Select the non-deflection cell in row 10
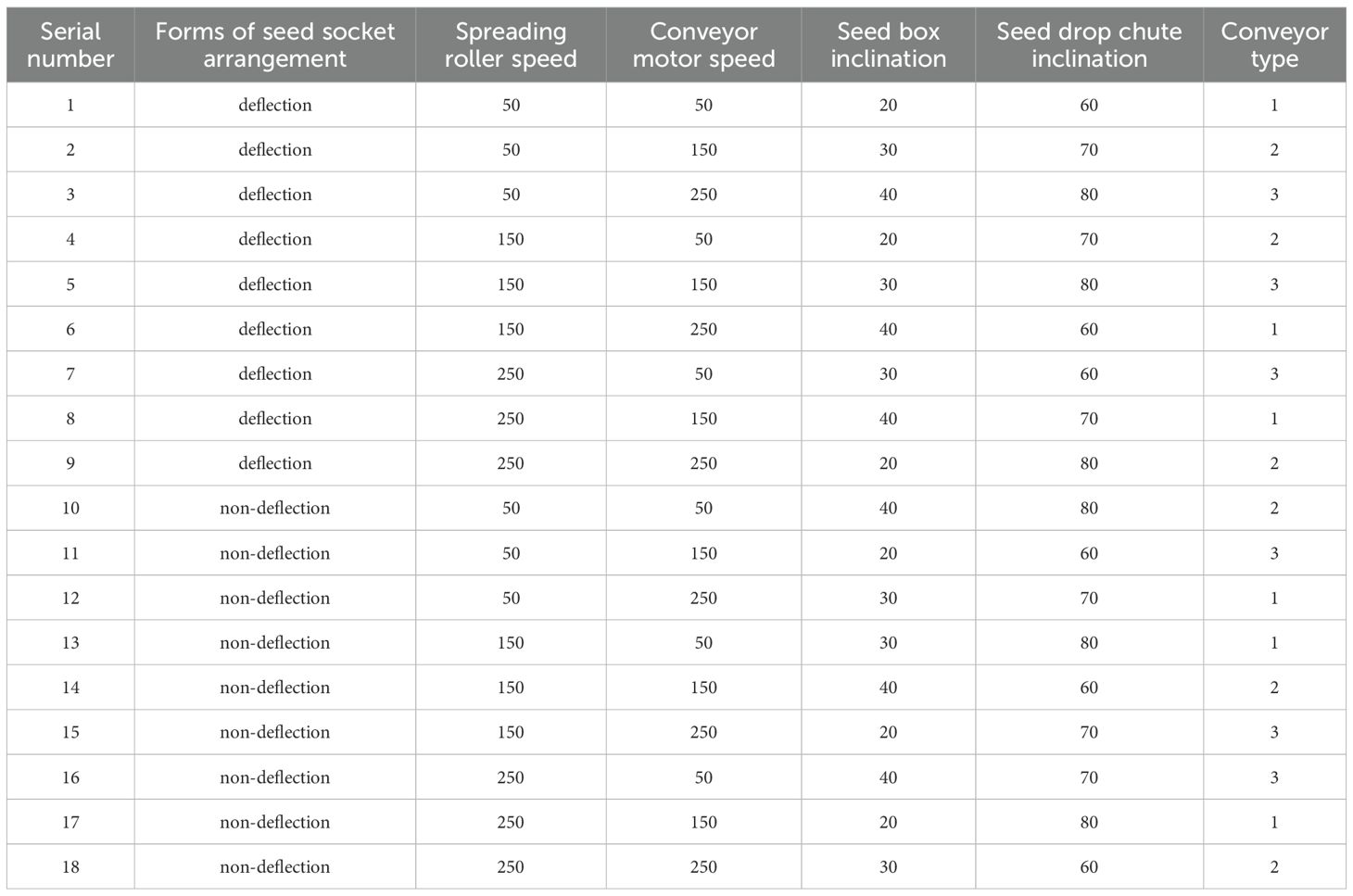 click(x=274, y=509)
